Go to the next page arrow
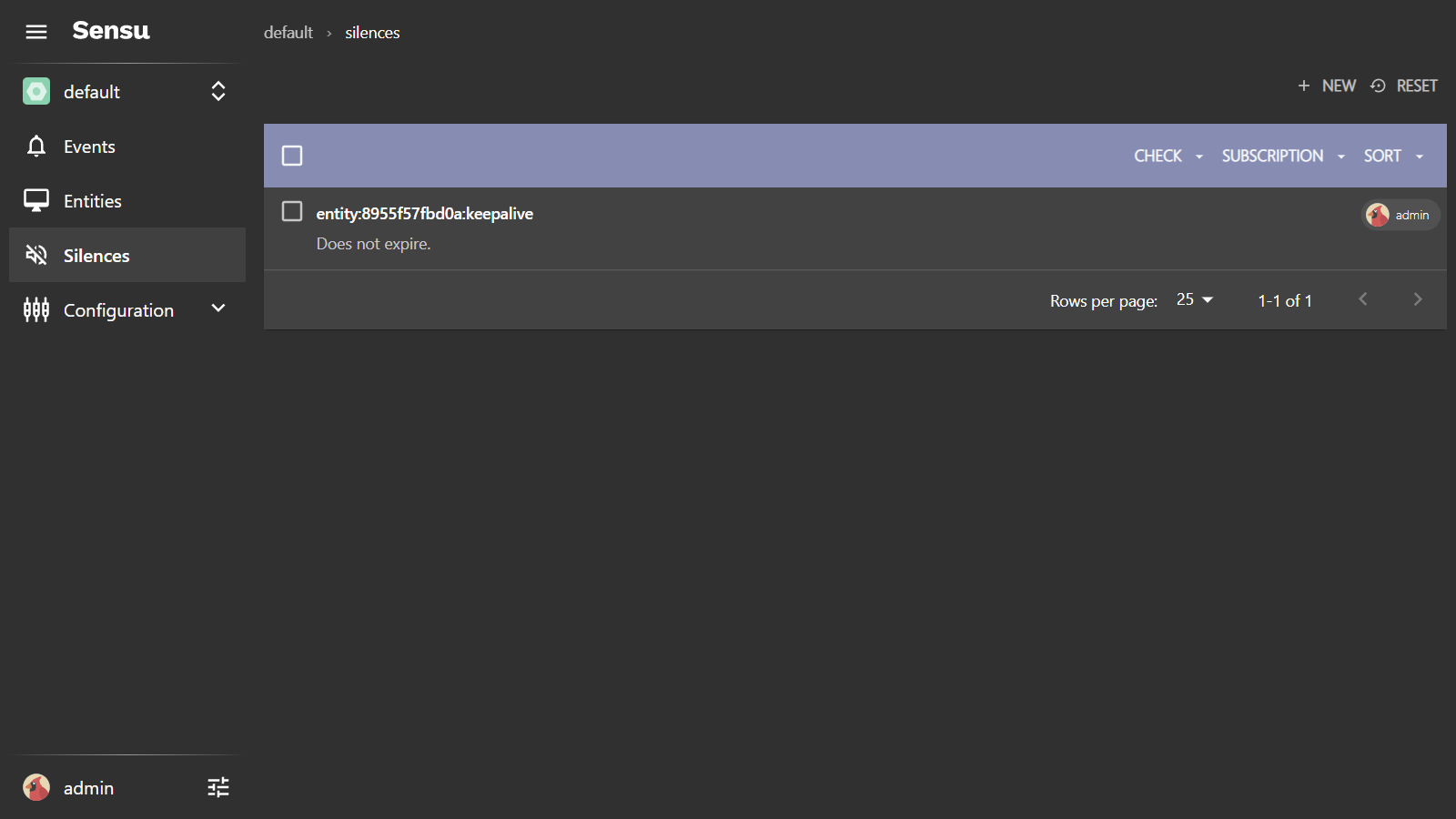Screen dimensions: 1456x819 click(1417, 299)
